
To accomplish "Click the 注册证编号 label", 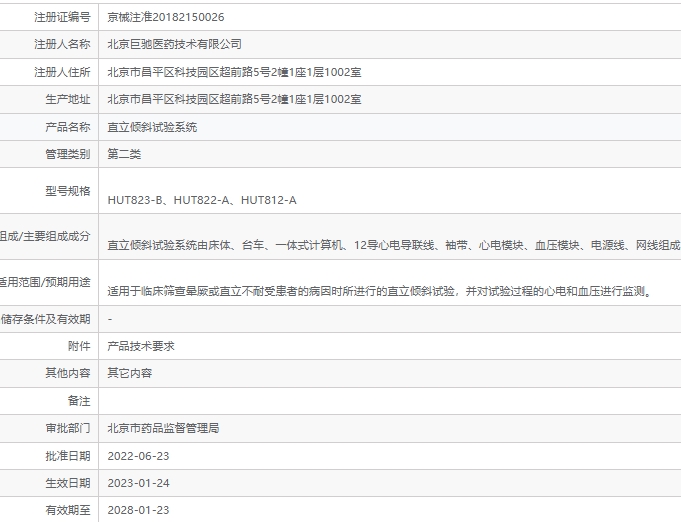I will (62, 17).
